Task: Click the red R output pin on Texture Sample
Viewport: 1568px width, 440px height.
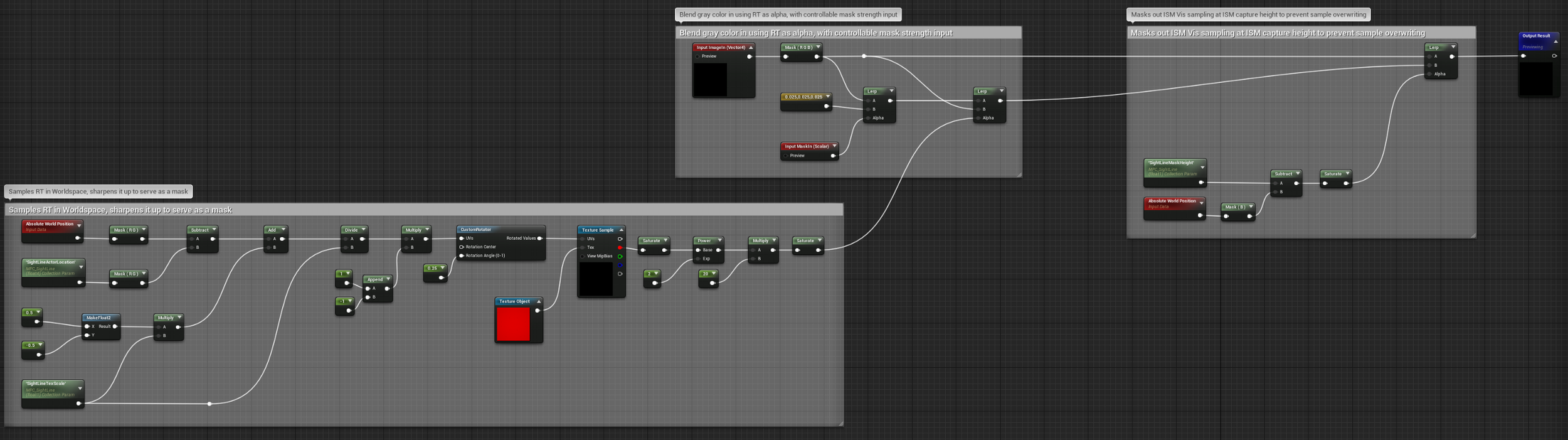Action: (x=620, y=248)
